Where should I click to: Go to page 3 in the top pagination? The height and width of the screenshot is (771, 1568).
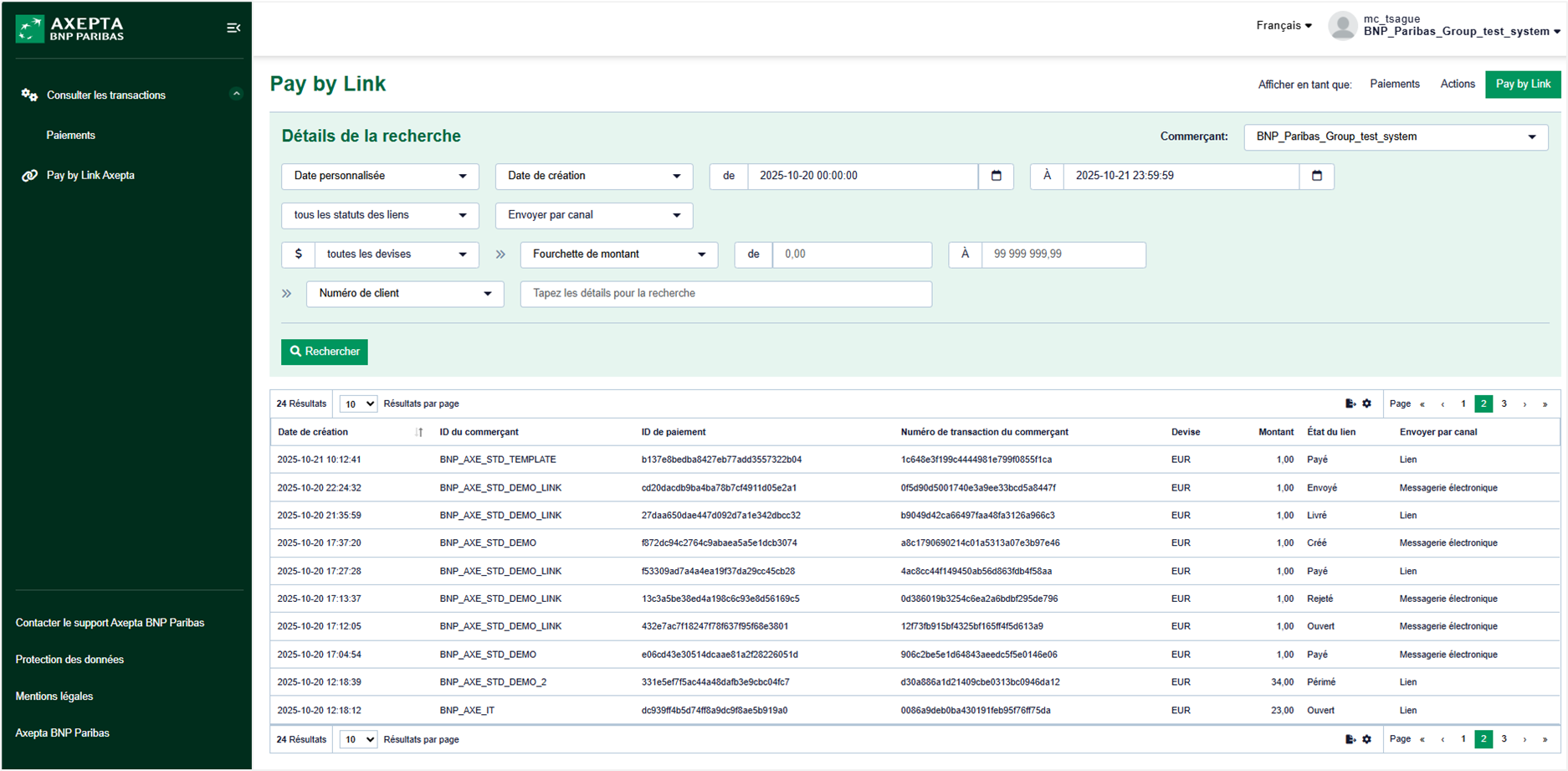(1504, 404)
